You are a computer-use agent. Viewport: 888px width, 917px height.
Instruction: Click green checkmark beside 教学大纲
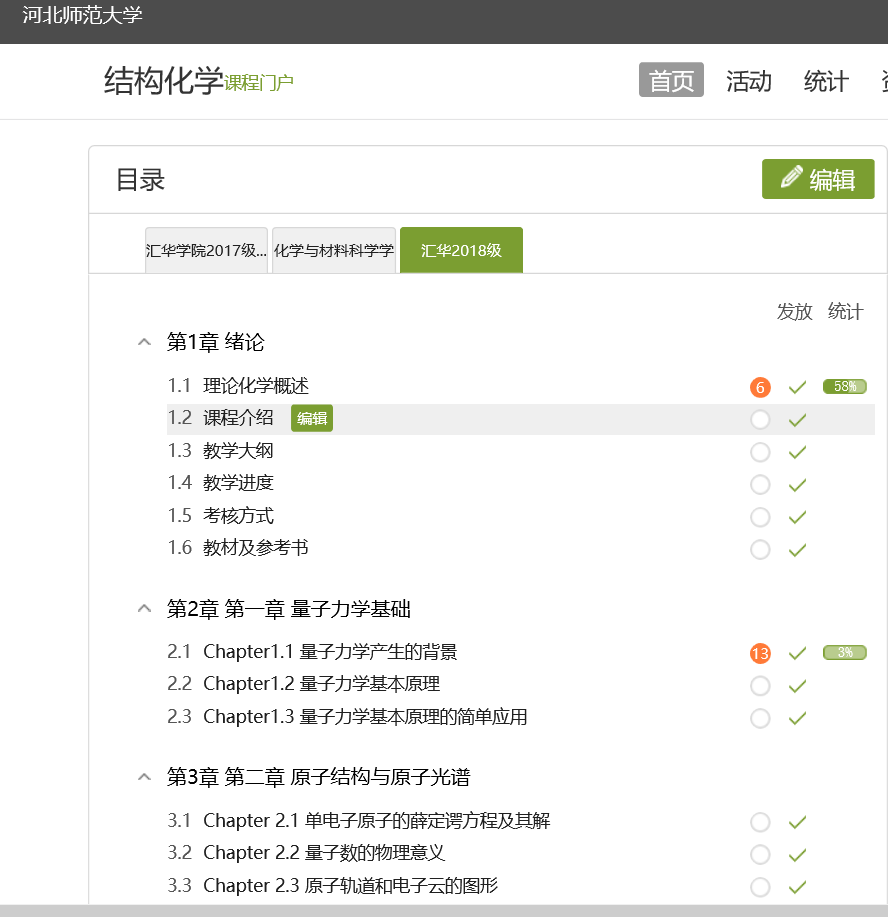tap(797, 452)
